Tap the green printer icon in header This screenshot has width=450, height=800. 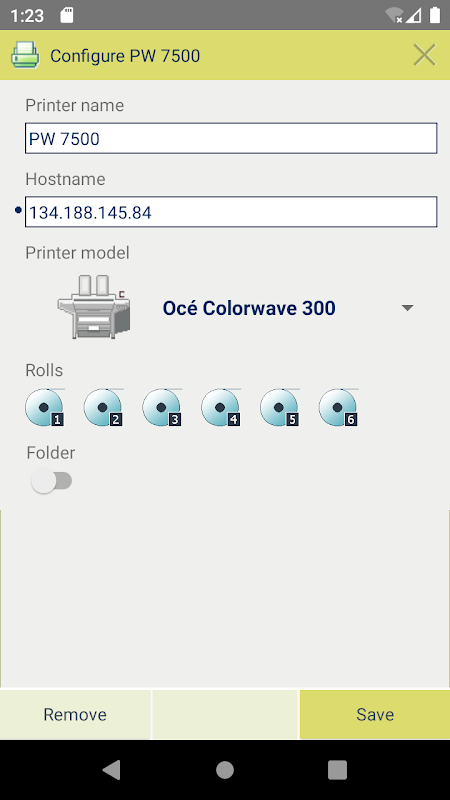click(x=25, y=55)
